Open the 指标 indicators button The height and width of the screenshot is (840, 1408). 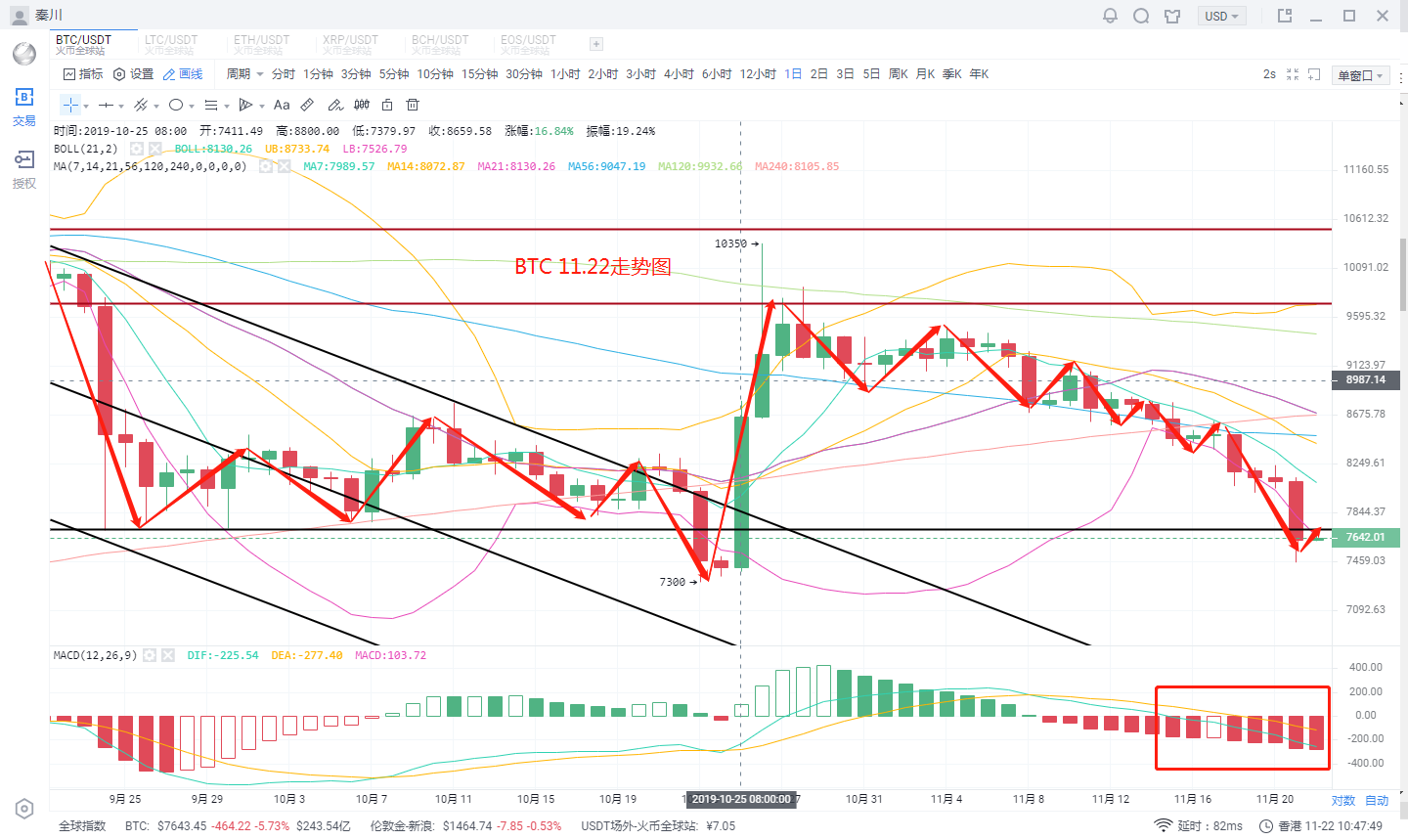click(83, 74)
